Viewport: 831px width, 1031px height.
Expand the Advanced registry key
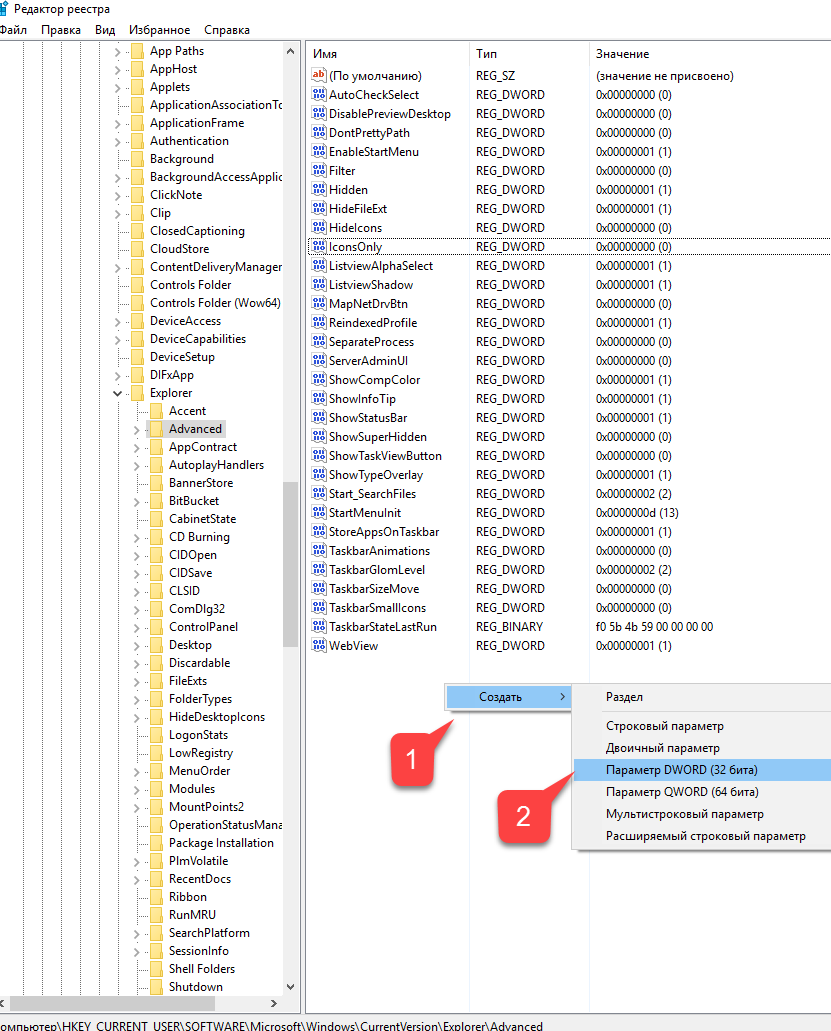[136, 429]
